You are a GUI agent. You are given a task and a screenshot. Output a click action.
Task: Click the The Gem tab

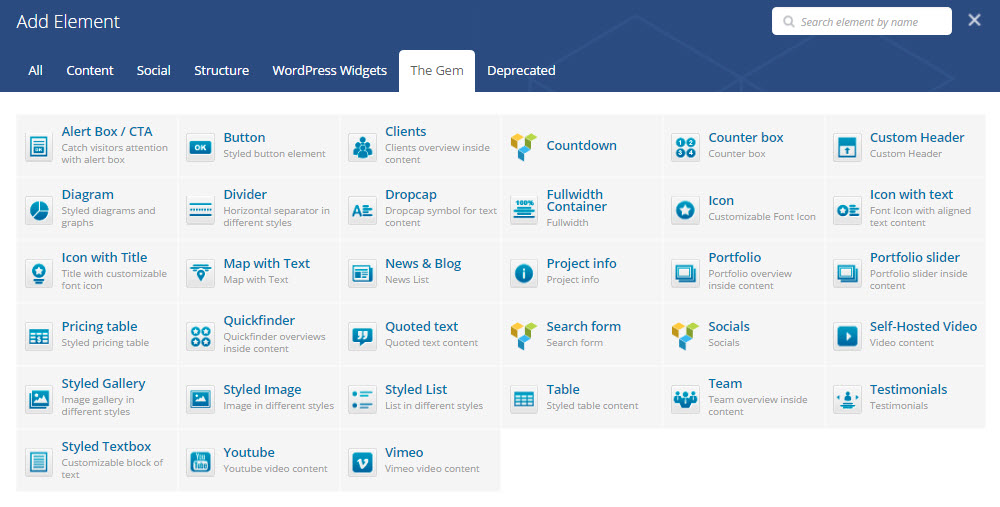click(x=437, y=71)
